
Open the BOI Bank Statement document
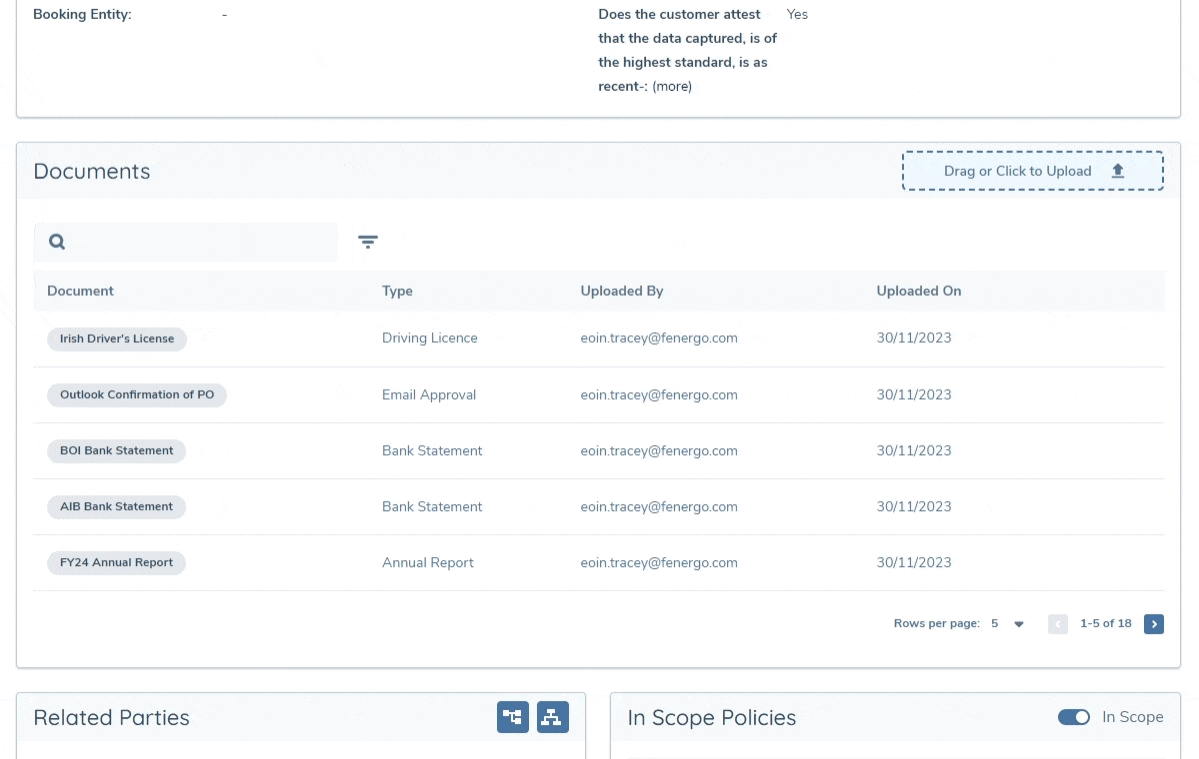116,451
